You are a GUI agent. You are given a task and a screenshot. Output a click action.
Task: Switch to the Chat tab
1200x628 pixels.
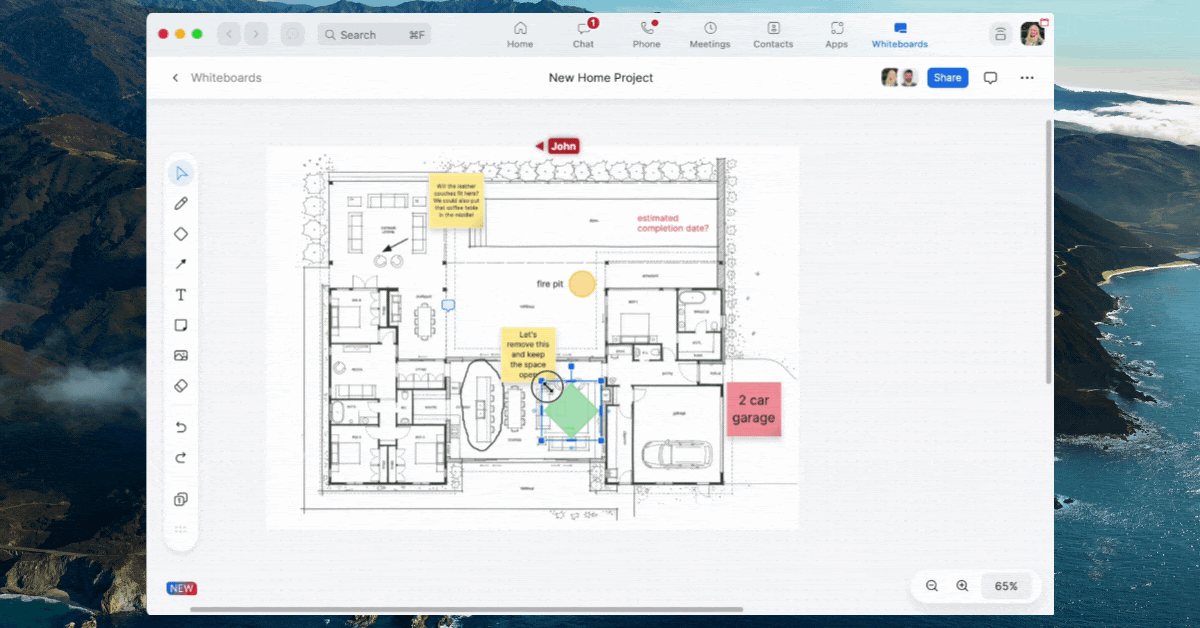point(583,33)
